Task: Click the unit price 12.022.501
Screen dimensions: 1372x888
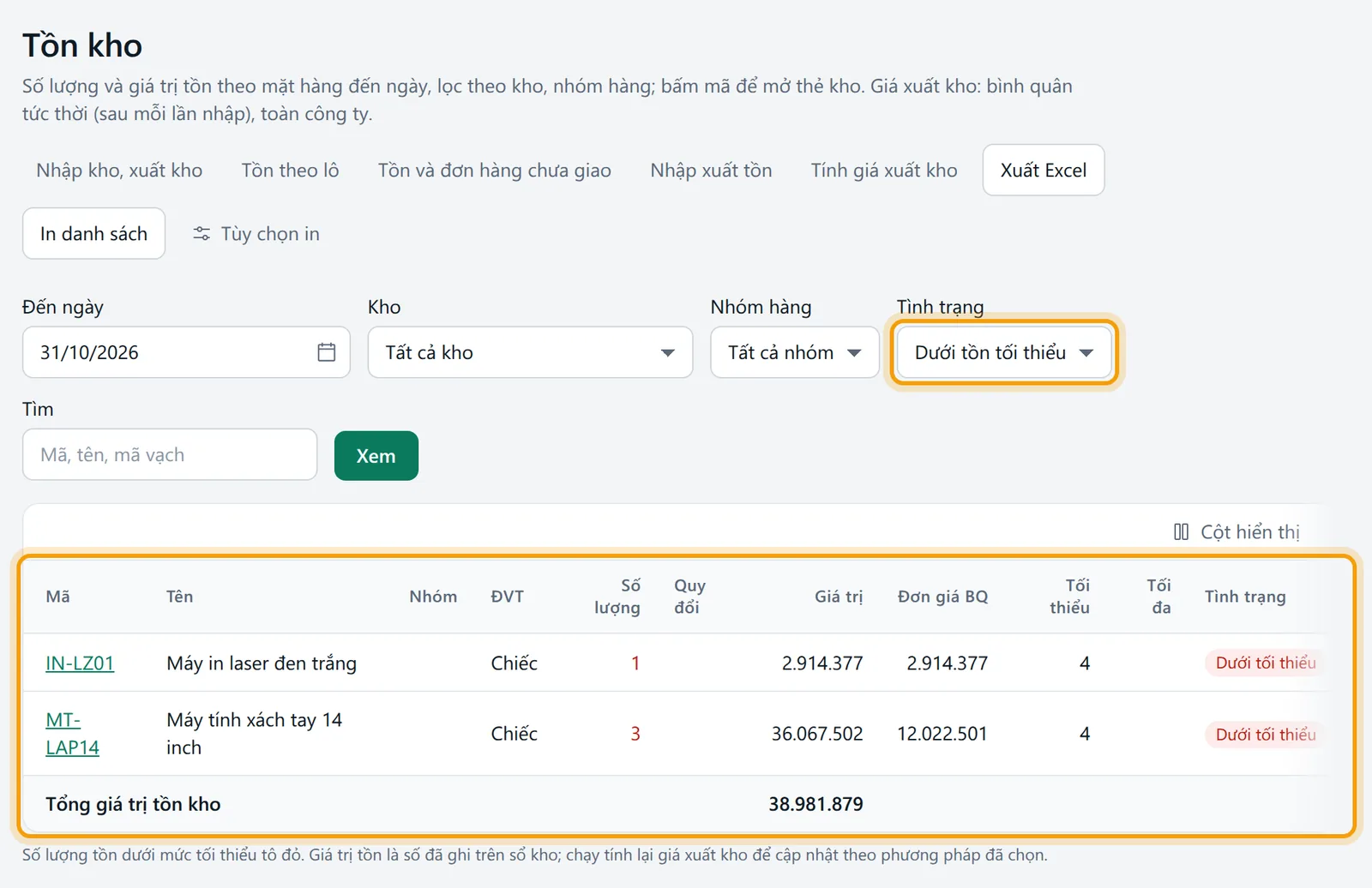Action: tap(942, 734)
